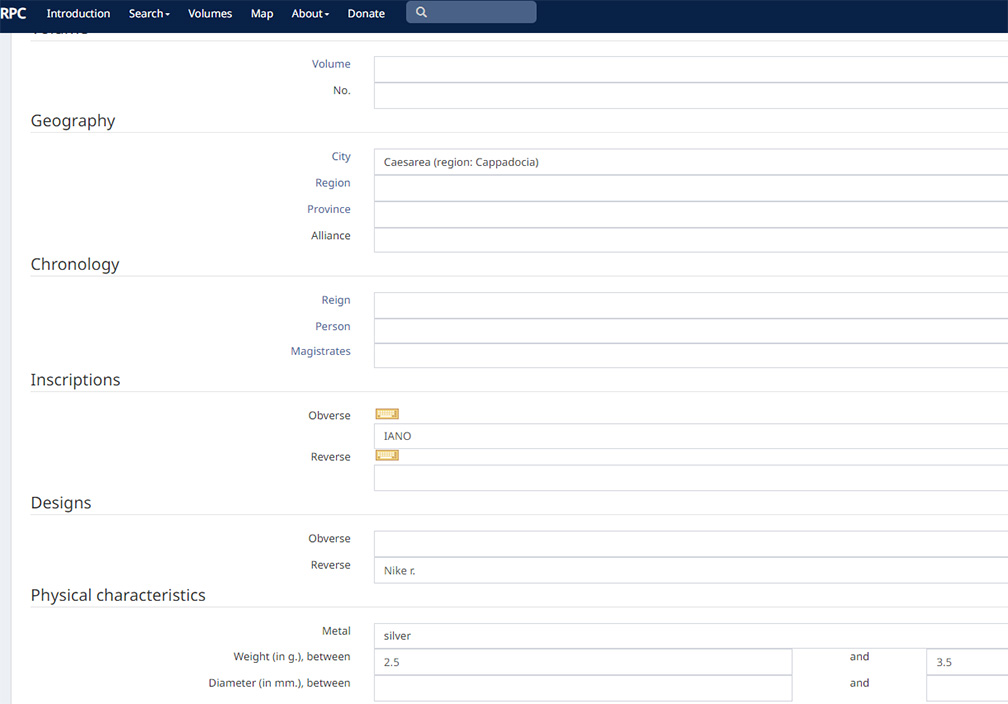1008x704 pixels.
Task: Click the 'Weight (in g.), between' label
Action: 292,656
